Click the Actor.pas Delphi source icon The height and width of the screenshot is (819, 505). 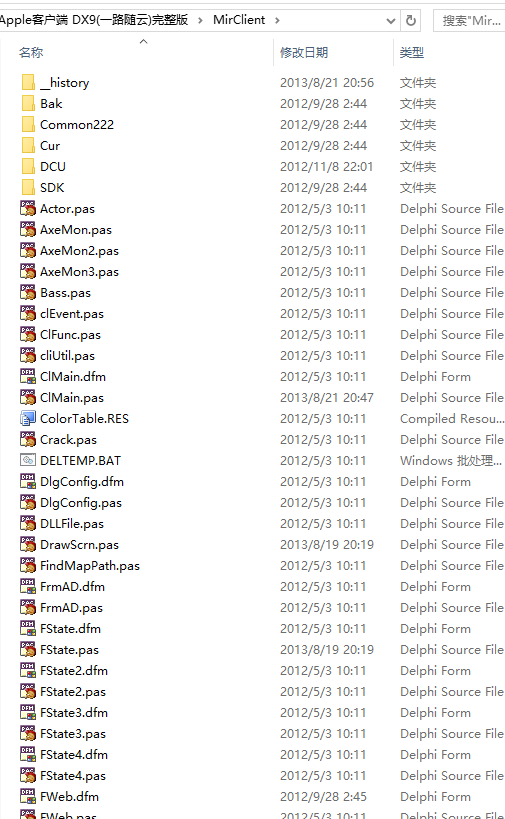click(x=28, y=208)
